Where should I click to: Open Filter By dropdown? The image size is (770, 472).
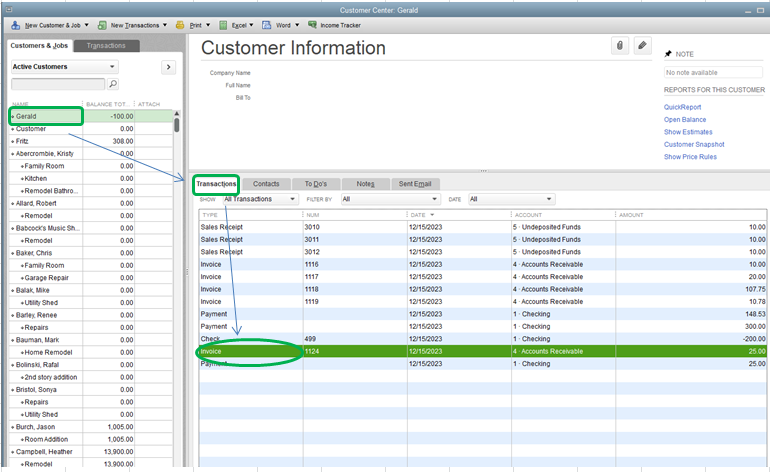(x=389, y=199)
